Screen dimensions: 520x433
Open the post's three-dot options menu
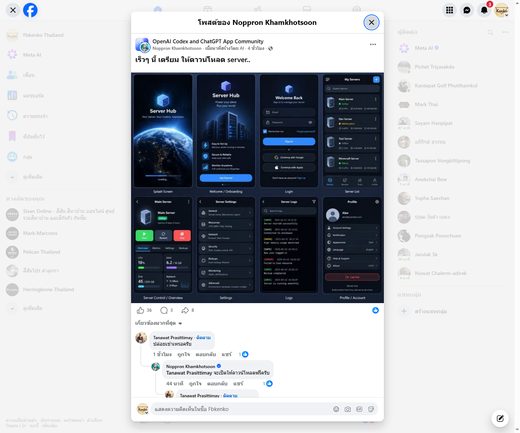[x=373, y=44]
